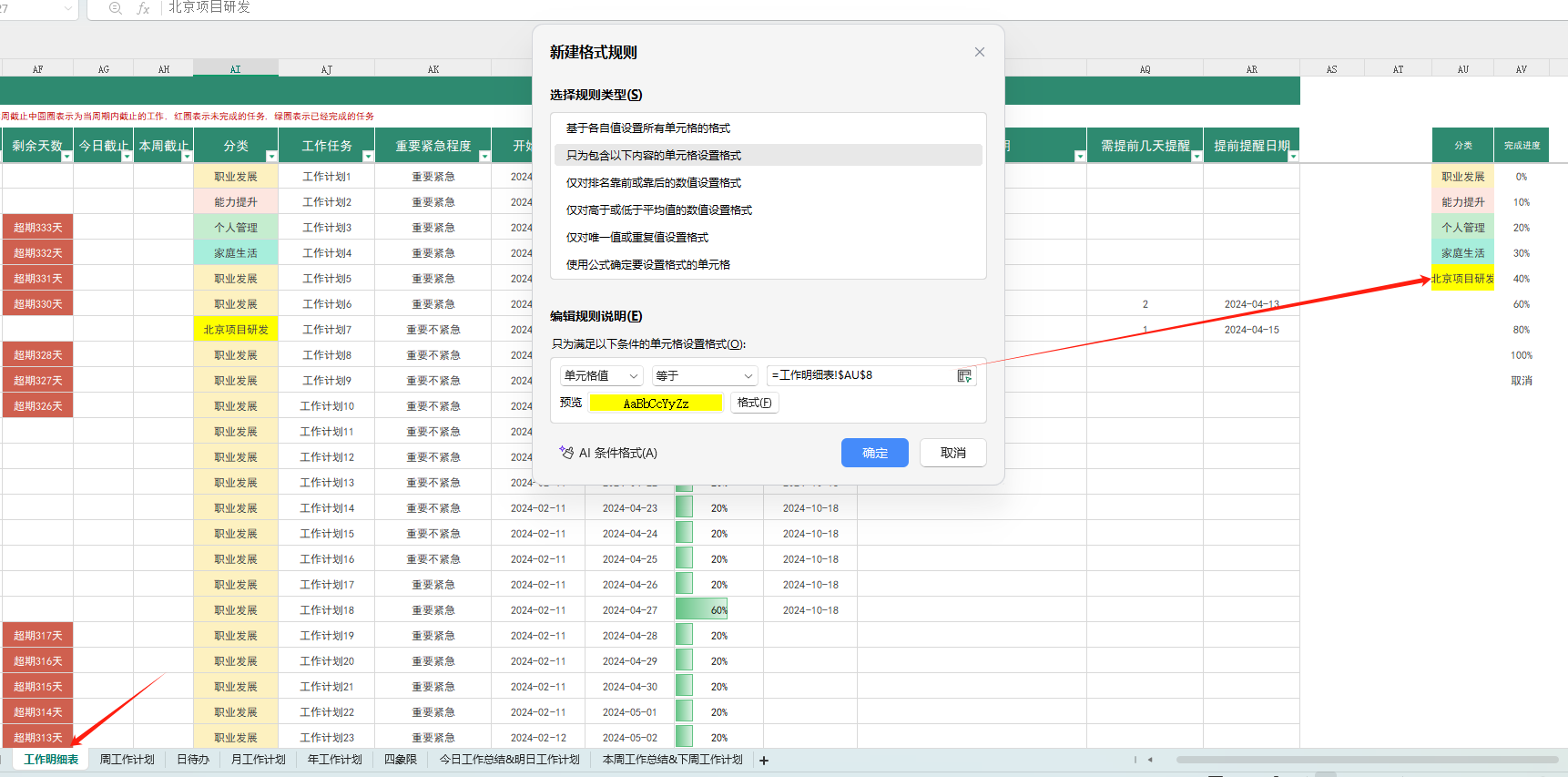Click cell 工作计划1
This screenshot has width=1568, height=777.
pos(327,177)
